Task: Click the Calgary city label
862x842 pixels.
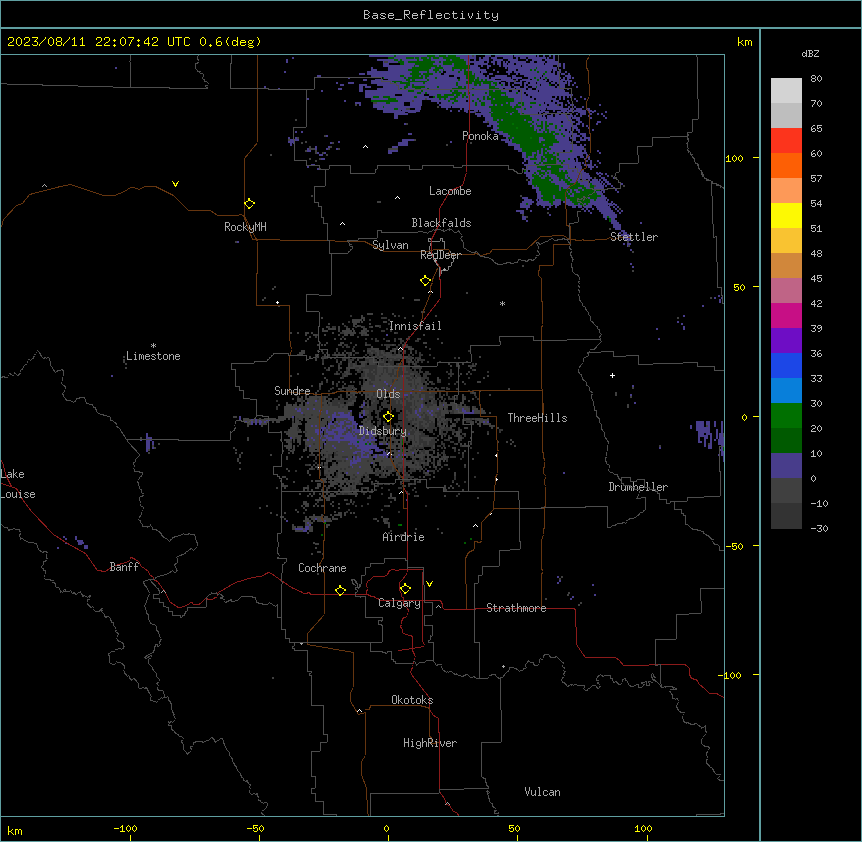Action: [399, 603]
